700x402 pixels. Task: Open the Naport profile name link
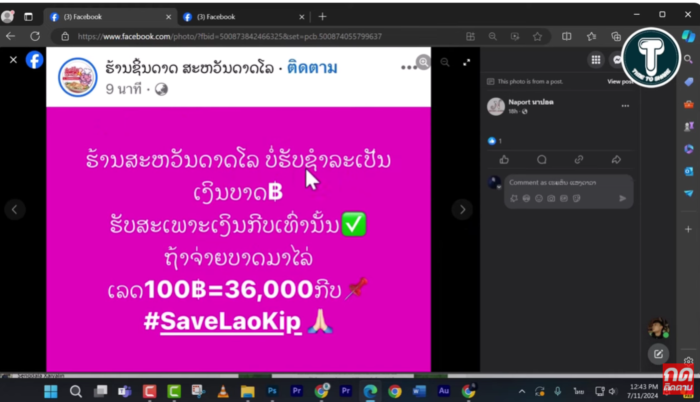[x=531, y=102]
